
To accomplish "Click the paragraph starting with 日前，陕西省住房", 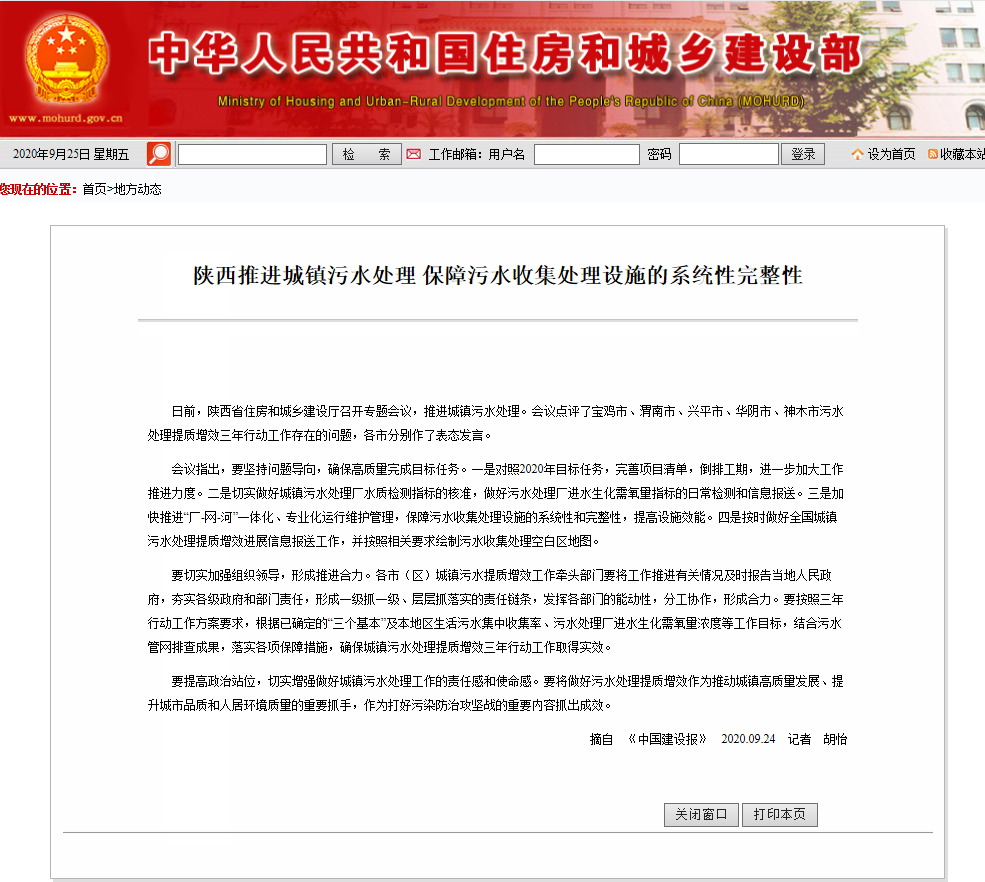I will 496,423.
